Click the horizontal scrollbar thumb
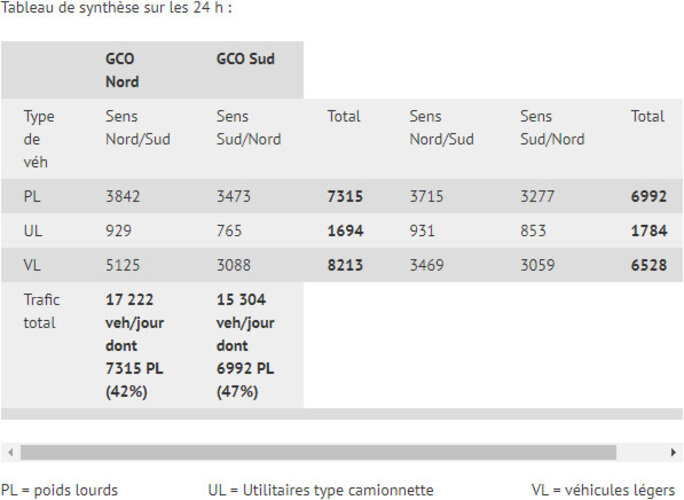 318,452
